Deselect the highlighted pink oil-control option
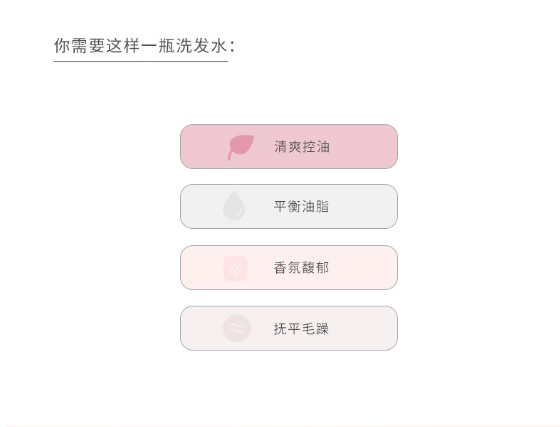The image size is (560, 427). tap(289, 146)
